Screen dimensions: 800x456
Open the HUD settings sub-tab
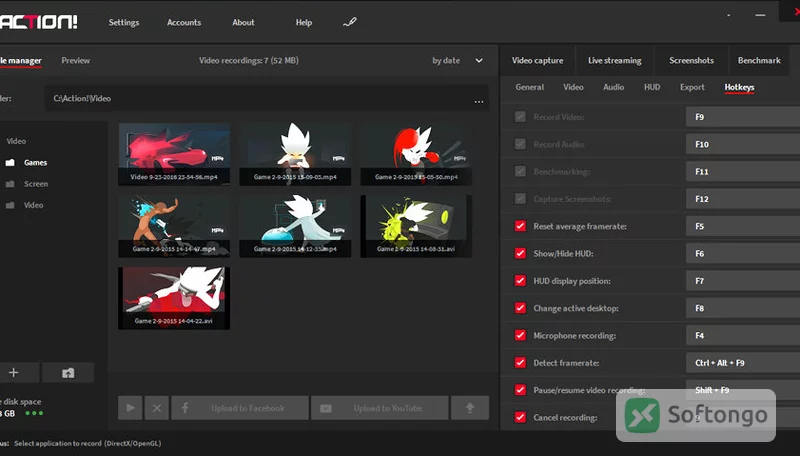pos(652,87)
